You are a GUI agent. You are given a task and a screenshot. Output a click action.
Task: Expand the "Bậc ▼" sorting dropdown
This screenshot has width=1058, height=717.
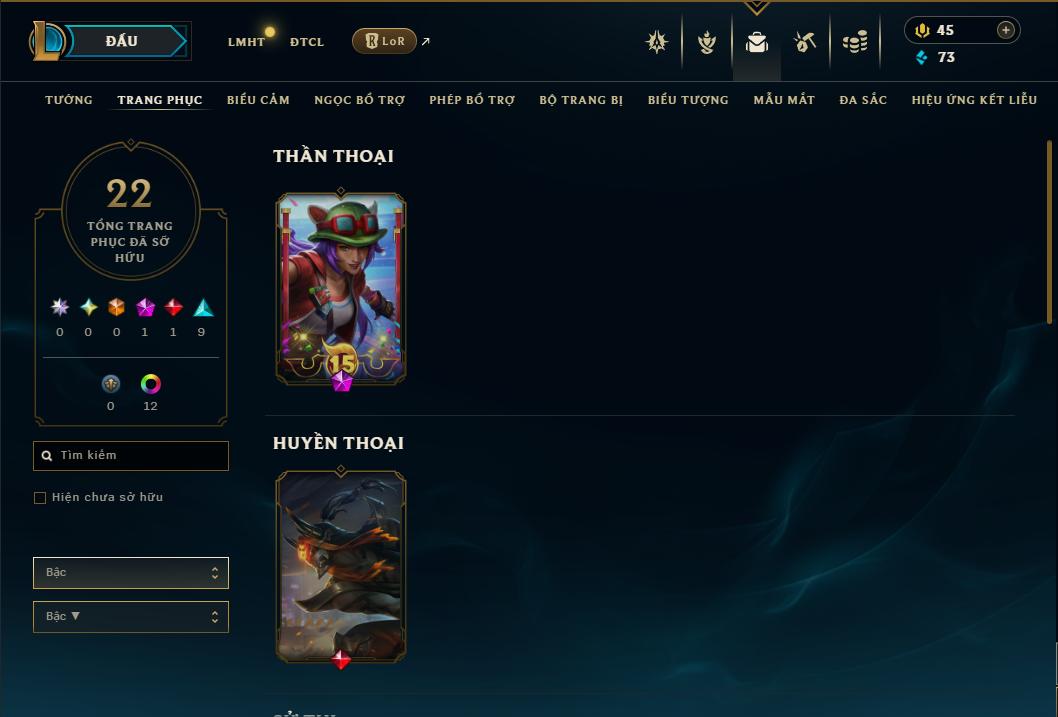tap(131, 616)
